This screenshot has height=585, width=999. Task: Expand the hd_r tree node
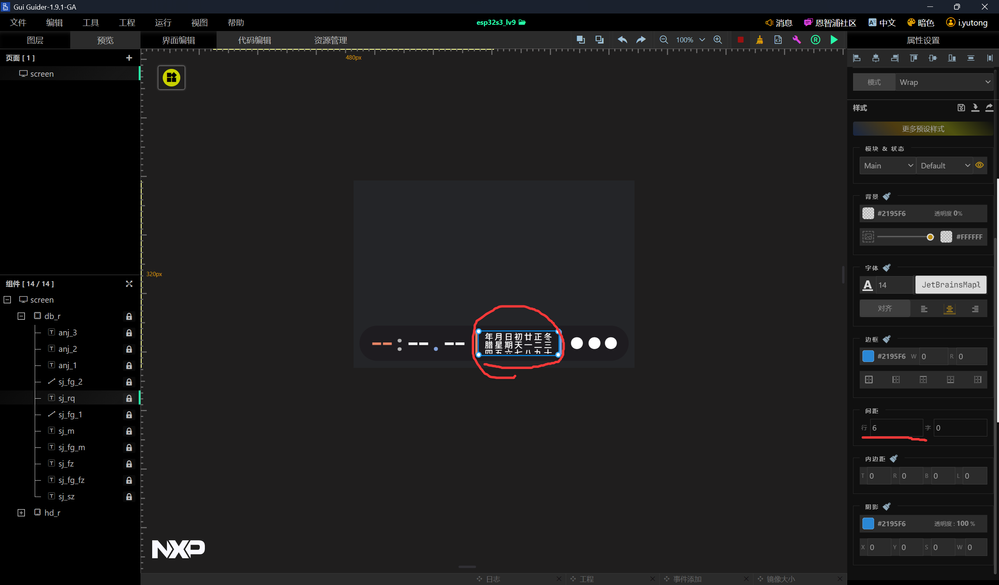21,512
